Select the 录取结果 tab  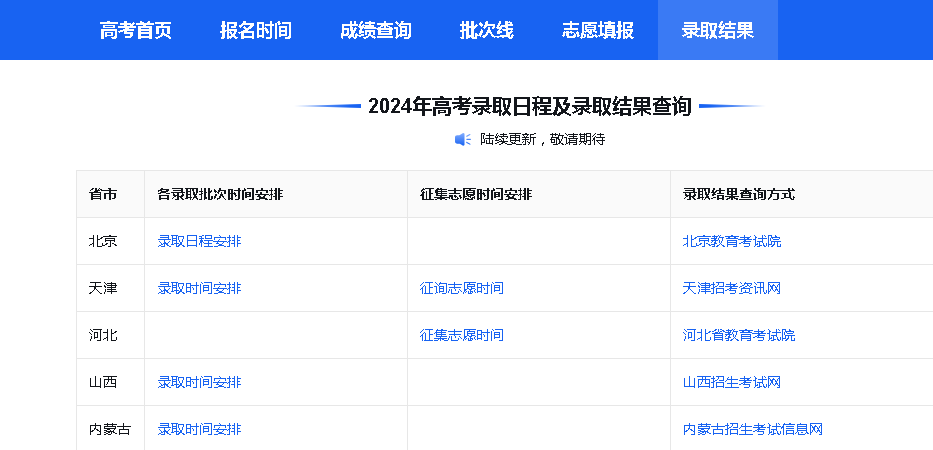pyautogui.click(x=718, y=30)
